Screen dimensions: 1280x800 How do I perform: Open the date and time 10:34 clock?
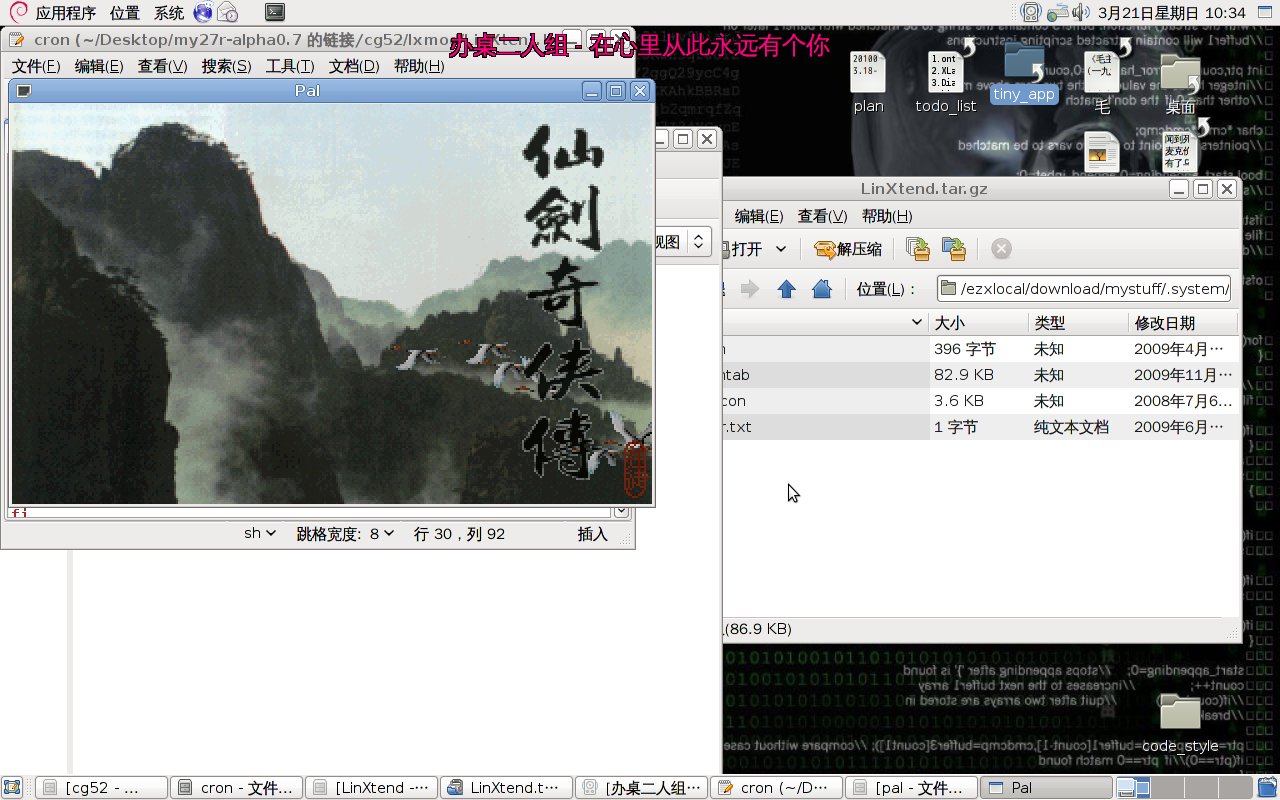click(1172, 13)
